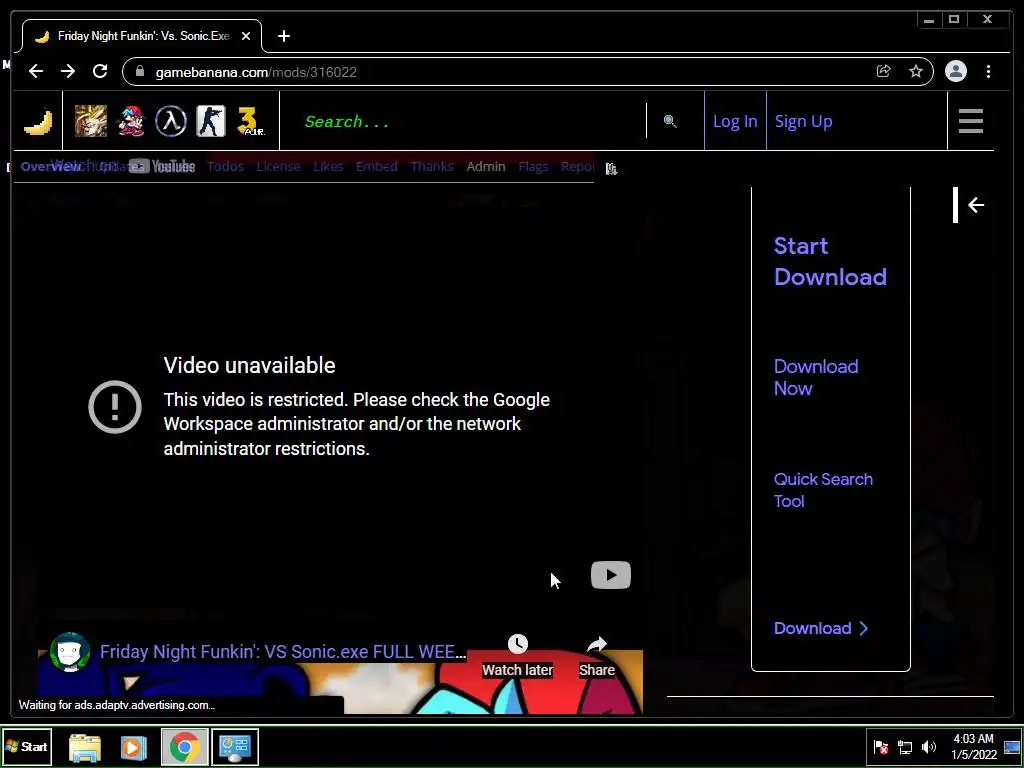Viewport: 1024px width, 768px height.
Task: Open the Flags tab
Action: (533, 167)
